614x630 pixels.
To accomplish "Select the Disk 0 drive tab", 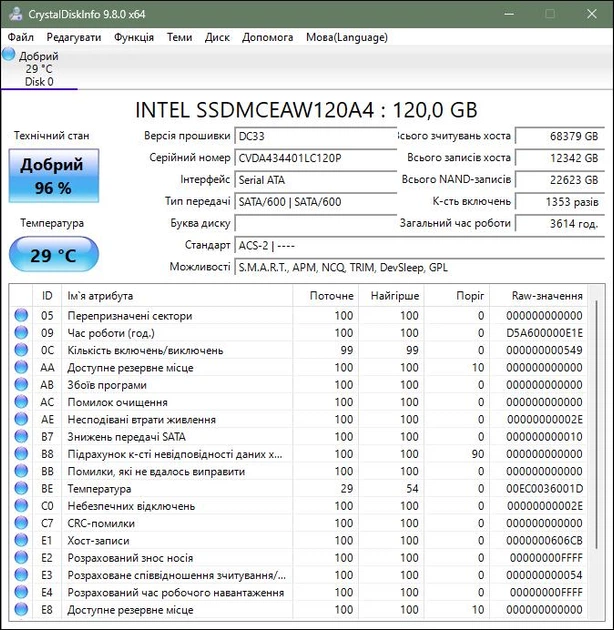I will pyautogui.click(x=39, y=68).
